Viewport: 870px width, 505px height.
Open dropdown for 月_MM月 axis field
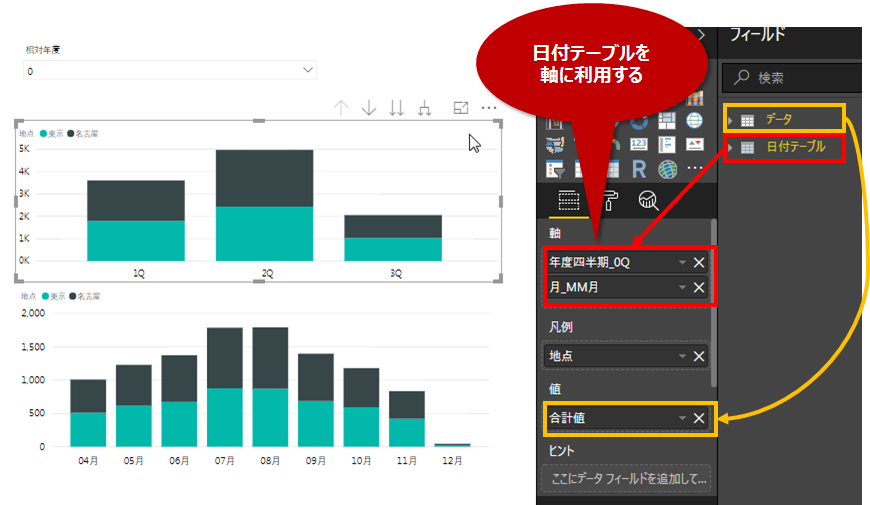click(682, 287)
